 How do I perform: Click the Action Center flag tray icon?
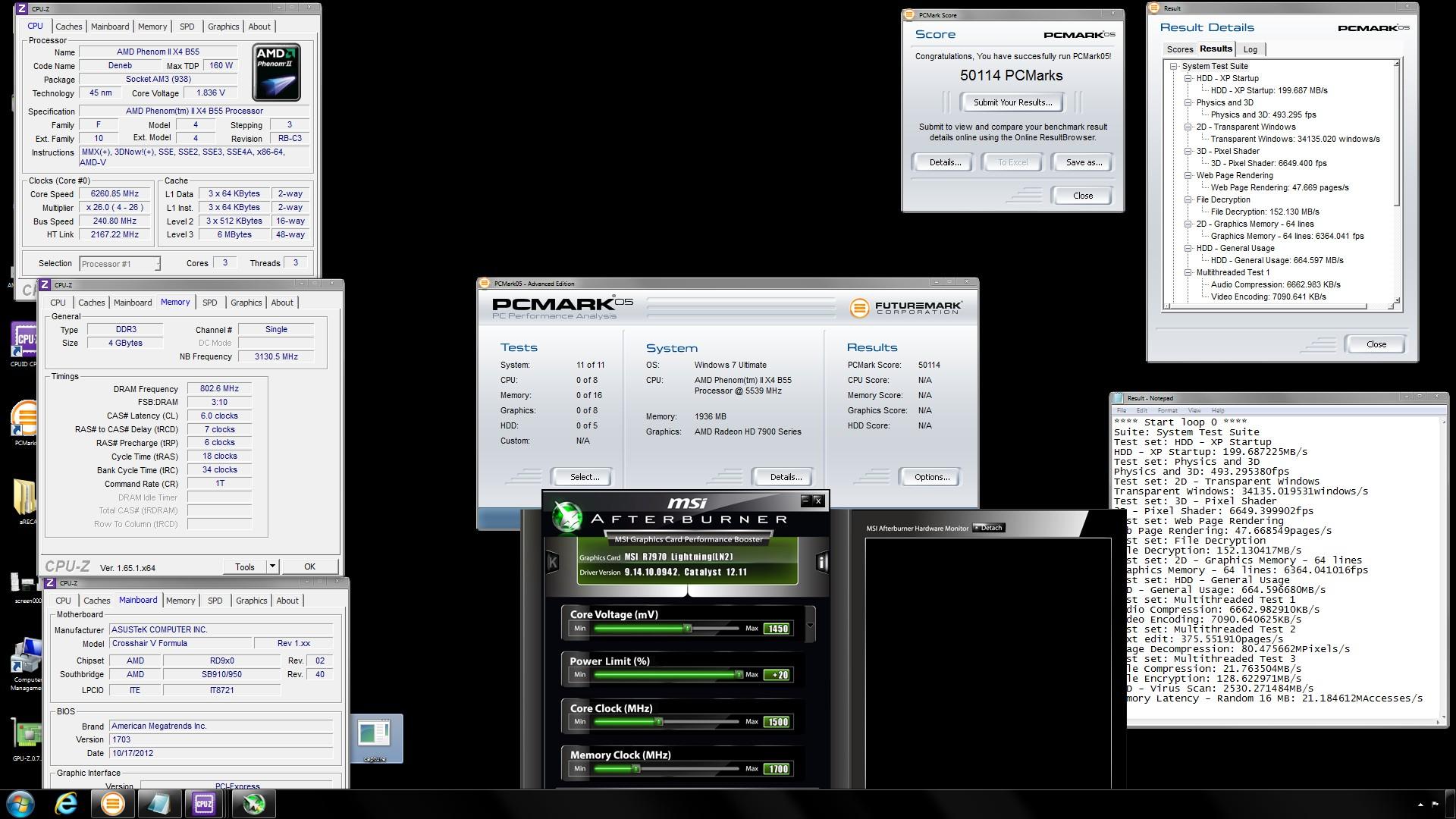pyautogui.click(x=1435, y=804)
